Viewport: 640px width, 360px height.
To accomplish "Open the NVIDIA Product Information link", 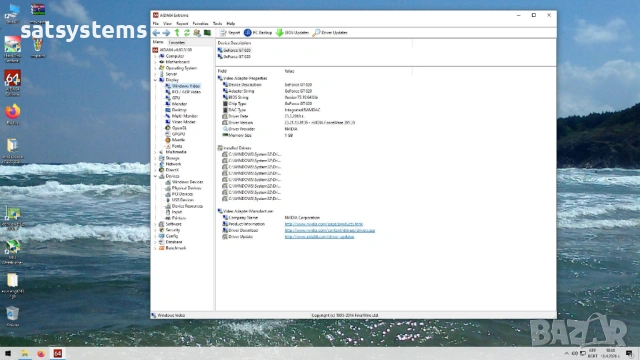I will point(324,224).
